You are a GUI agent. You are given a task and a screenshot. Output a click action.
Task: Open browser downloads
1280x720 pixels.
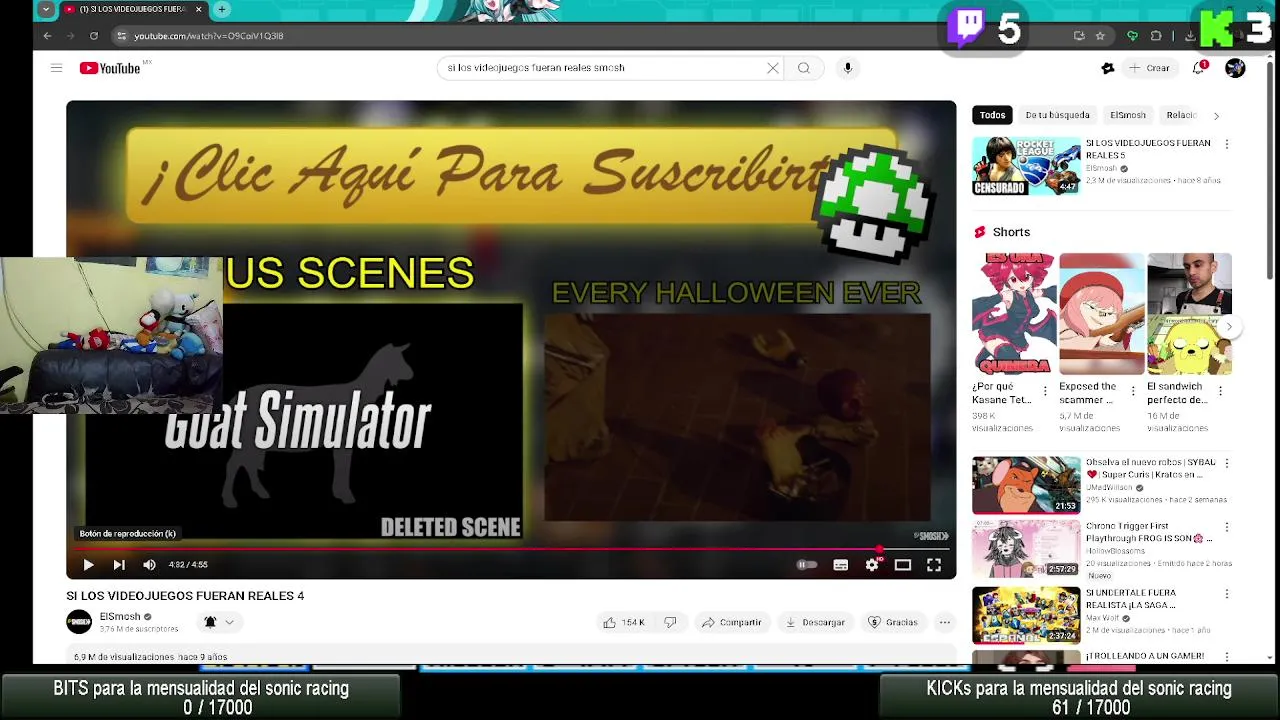(1190, 36)
